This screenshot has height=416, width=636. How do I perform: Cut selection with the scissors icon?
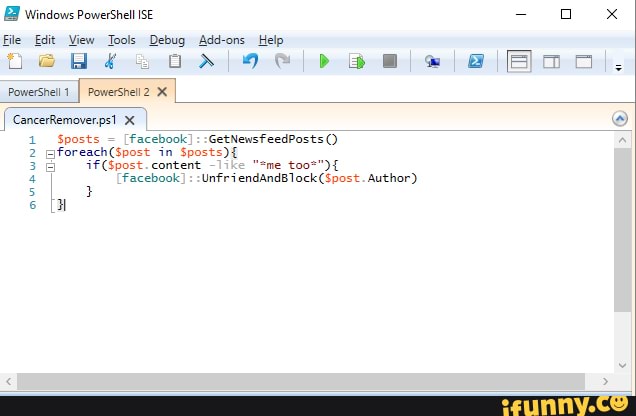pos(110,62)
